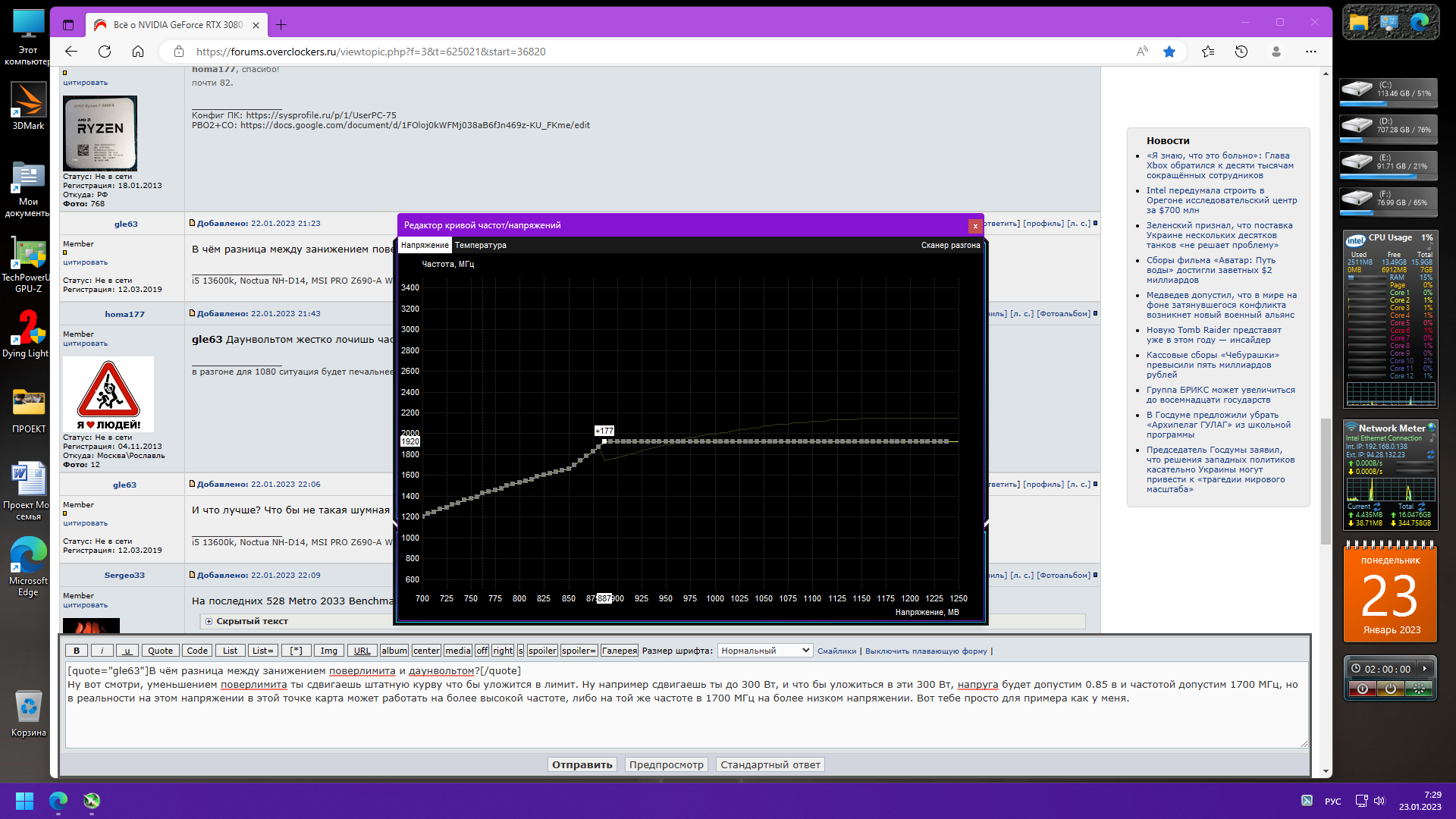Click Windows Start button on taskbar
Screen dimensions: 1456x819
[x=24, y=801]
